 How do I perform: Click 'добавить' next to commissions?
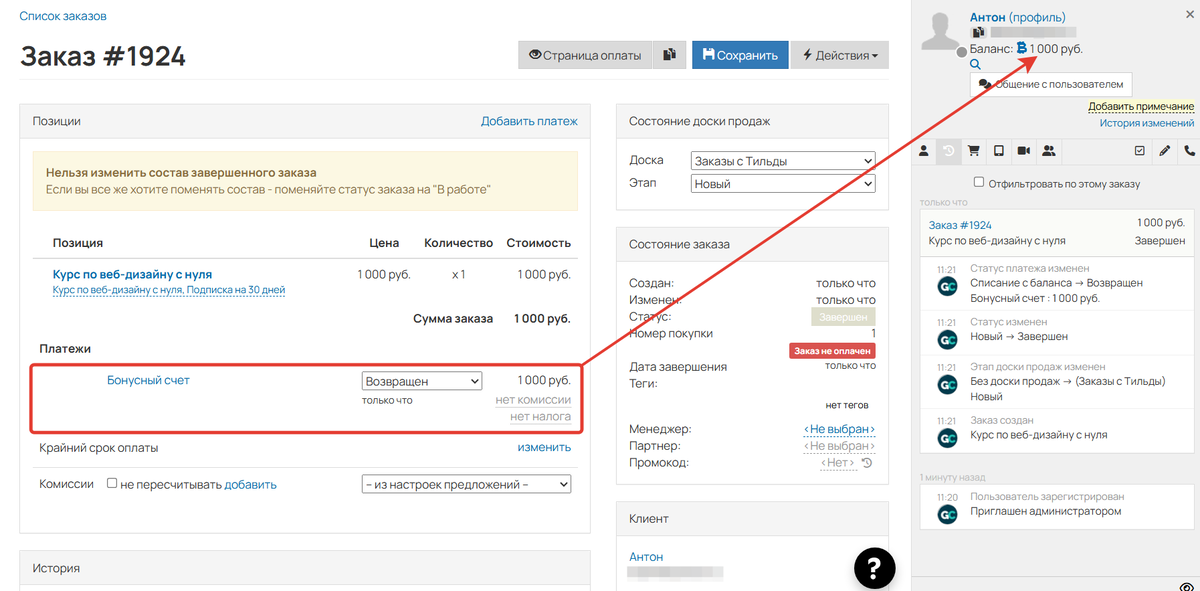pos(250,484)
